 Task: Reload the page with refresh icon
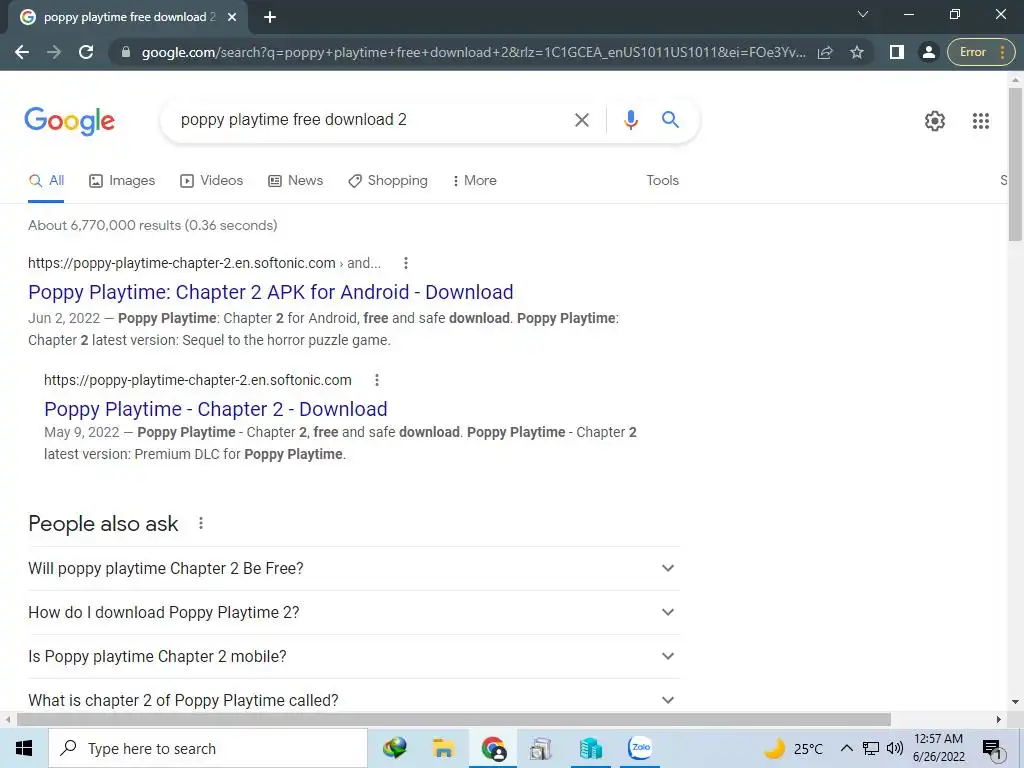86,52
